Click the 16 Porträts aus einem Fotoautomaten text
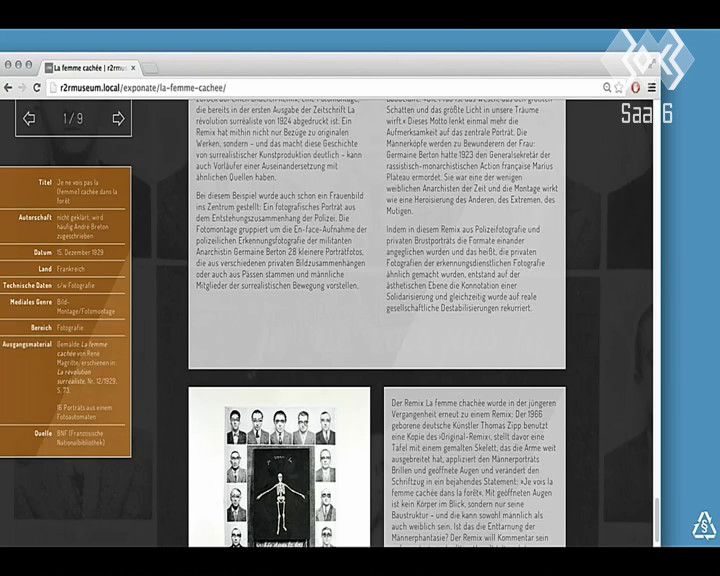Viewport: 720px width, 576px height. coord(84,412)
